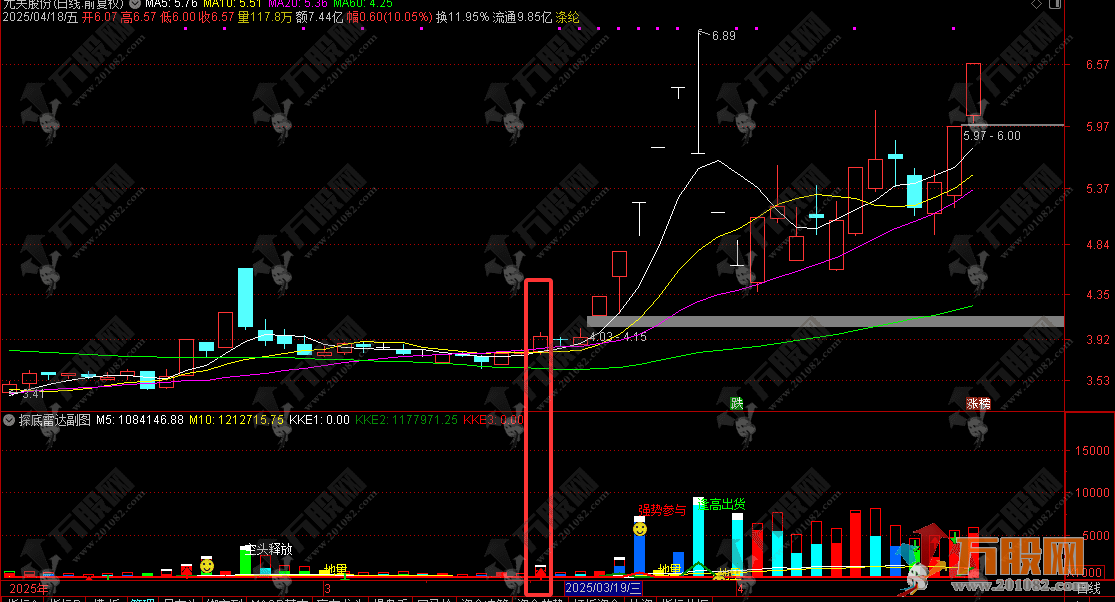Click the date 2025/04/18/五 in the header
Screen dimensions: 1115x602
[x=41, y=17]
